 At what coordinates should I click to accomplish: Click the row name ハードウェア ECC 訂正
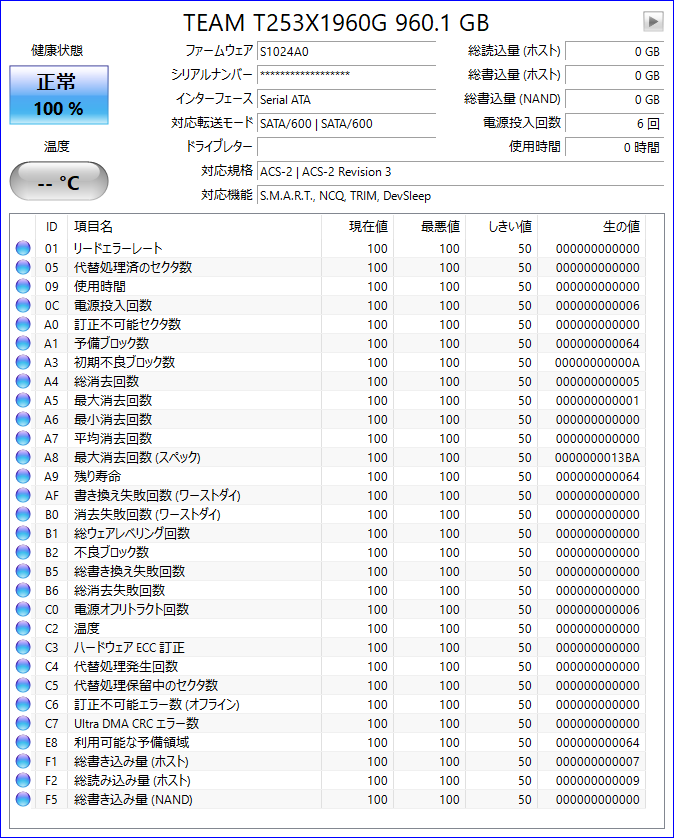(129, 647)
